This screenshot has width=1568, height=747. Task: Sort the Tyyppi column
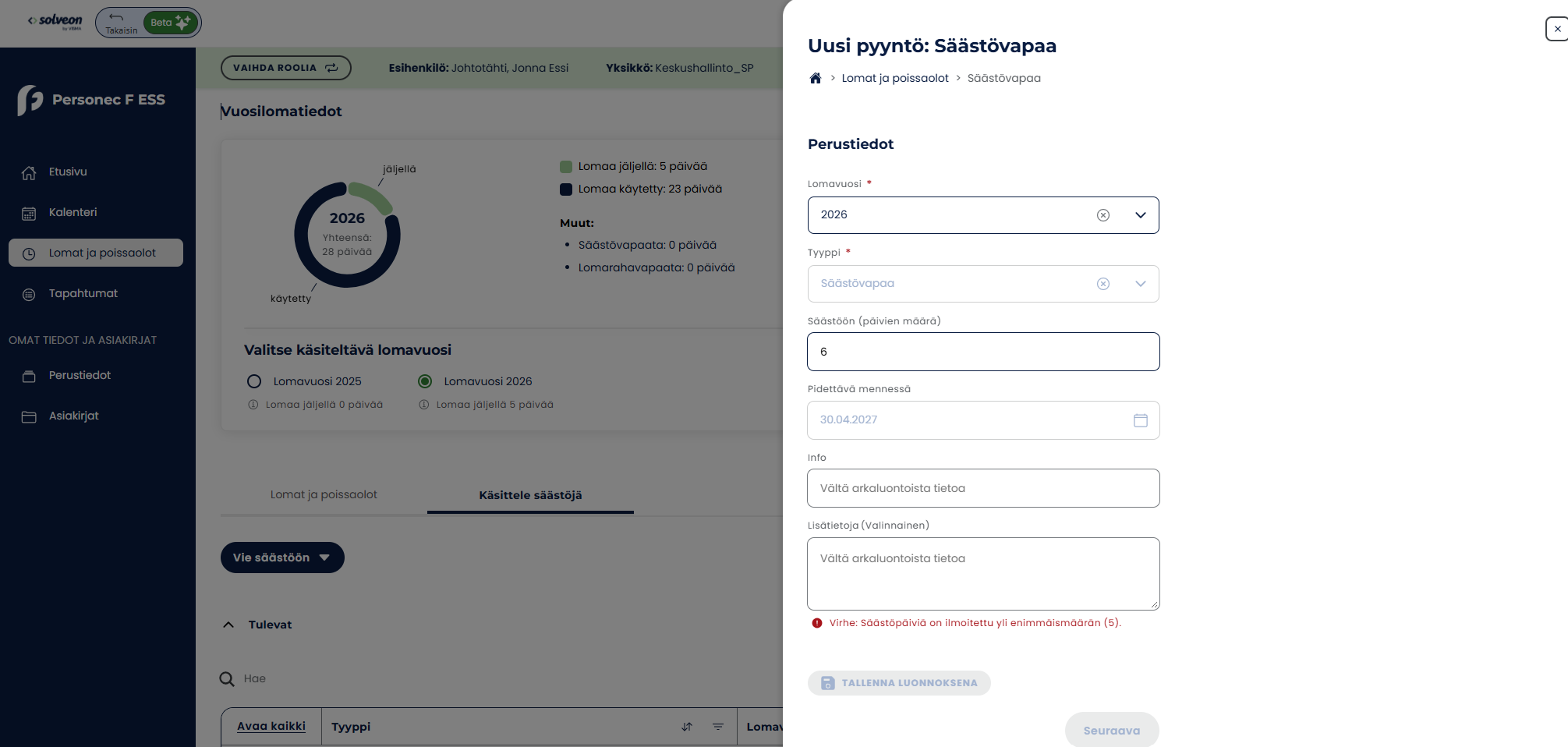click(x=687, y=727)
